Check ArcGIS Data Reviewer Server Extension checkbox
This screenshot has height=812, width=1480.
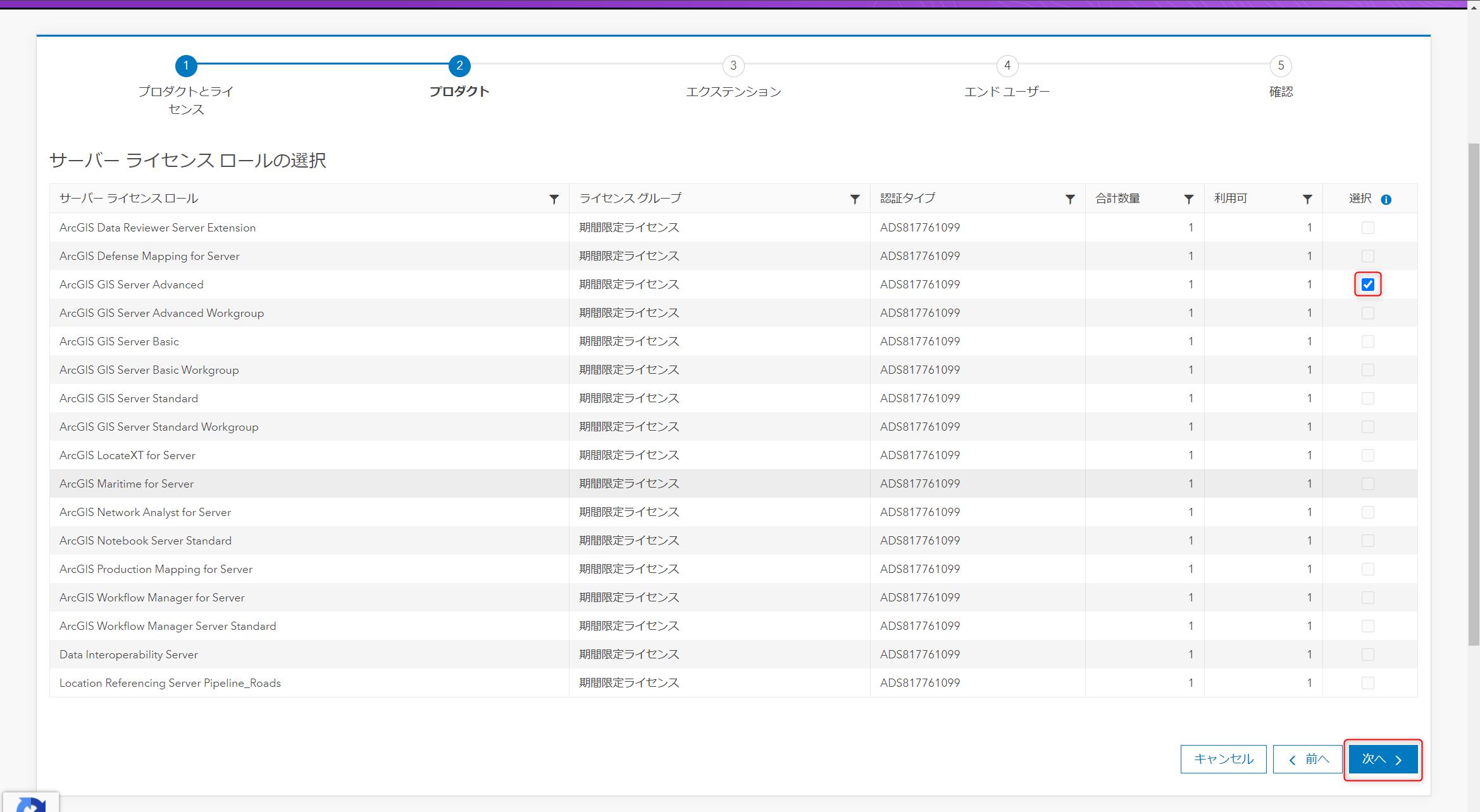click(x=1368, y=228)
